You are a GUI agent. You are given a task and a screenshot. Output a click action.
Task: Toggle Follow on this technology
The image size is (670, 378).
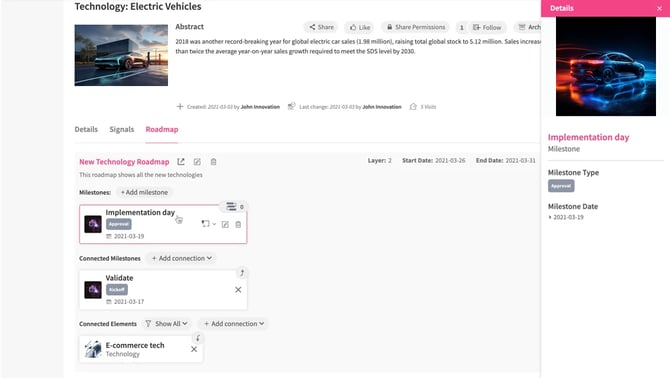487,27
